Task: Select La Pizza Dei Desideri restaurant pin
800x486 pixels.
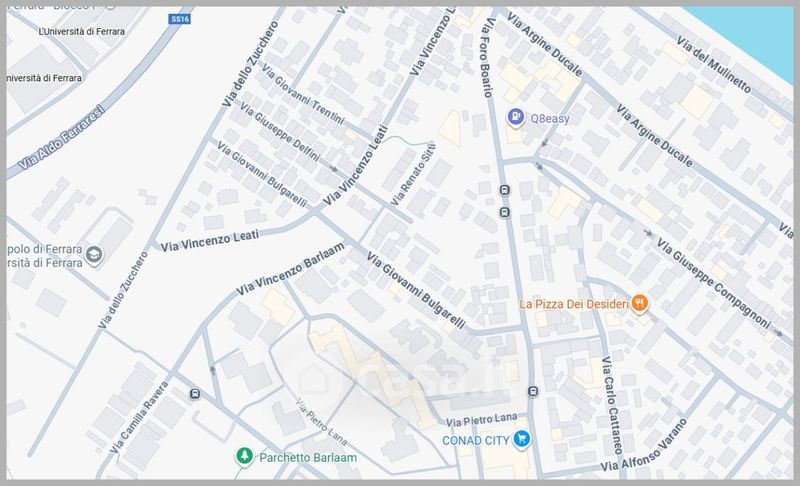Action: pos(639,303)
